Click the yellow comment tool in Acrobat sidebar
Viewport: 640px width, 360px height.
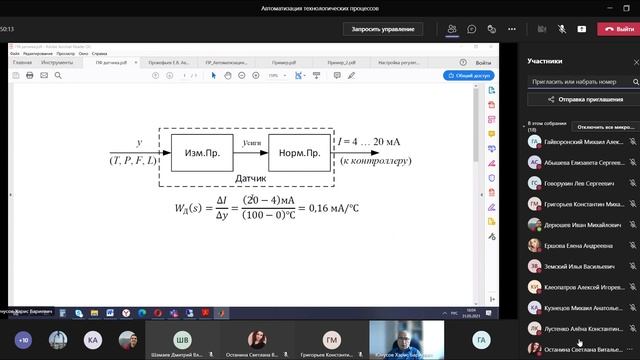point(491,134)
